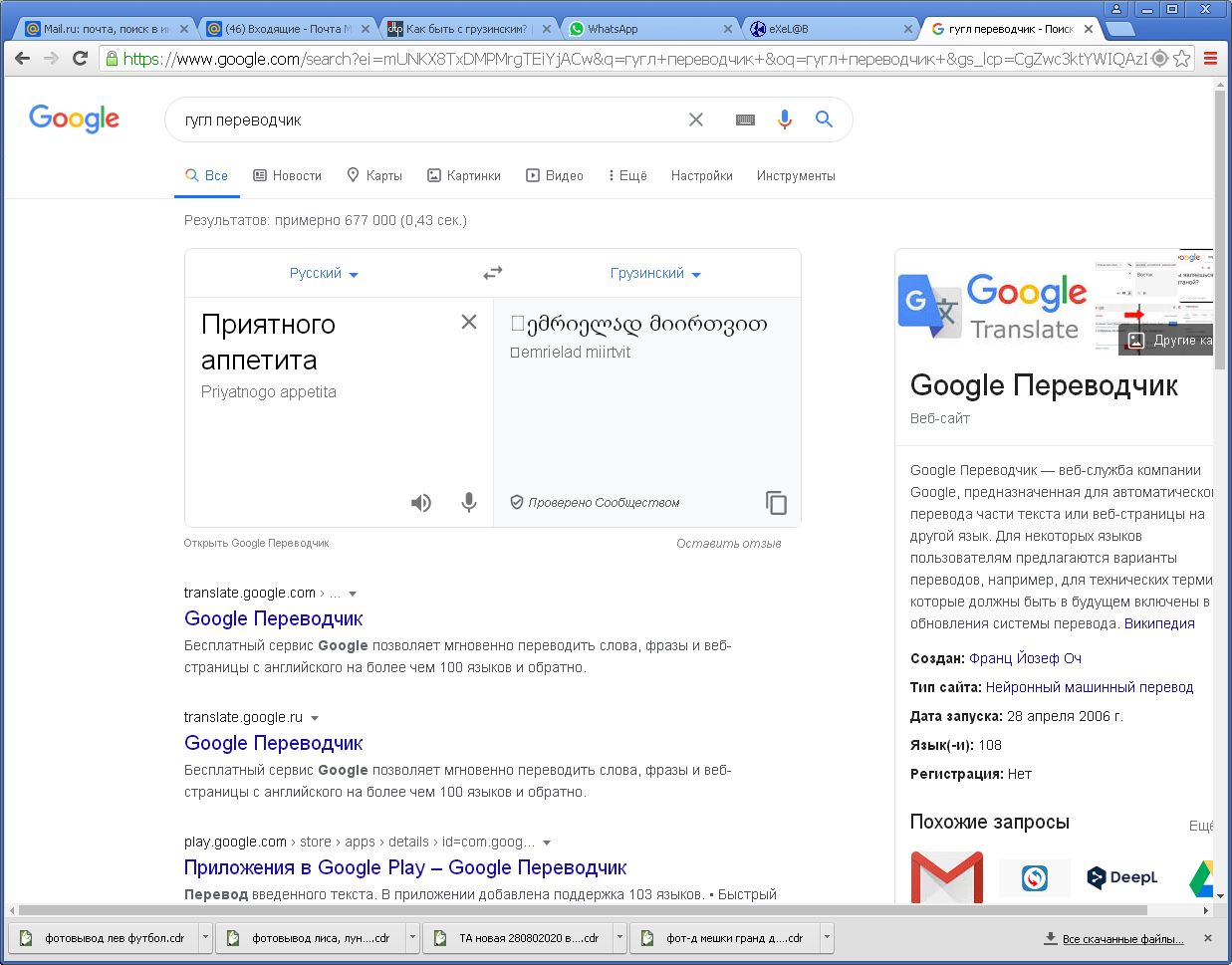Open source language dropdown 'Русский'
Screen dimensions: 1232x965
(324, 274)
